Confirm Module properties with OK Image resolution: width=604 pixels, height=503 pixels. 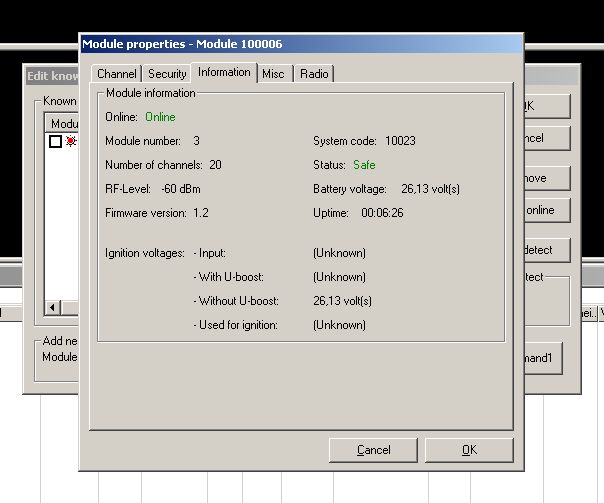coord(469,450)
